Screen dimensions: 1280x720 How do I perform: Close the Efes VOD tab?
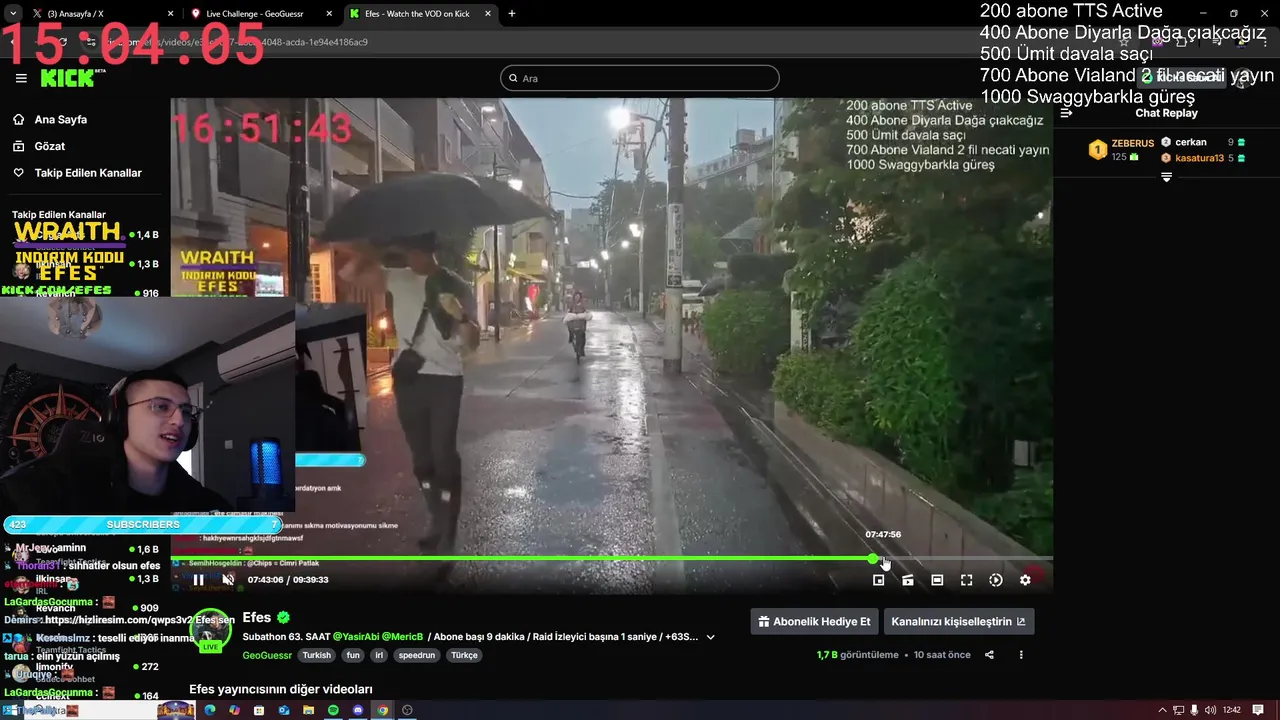tap(487, 14)
